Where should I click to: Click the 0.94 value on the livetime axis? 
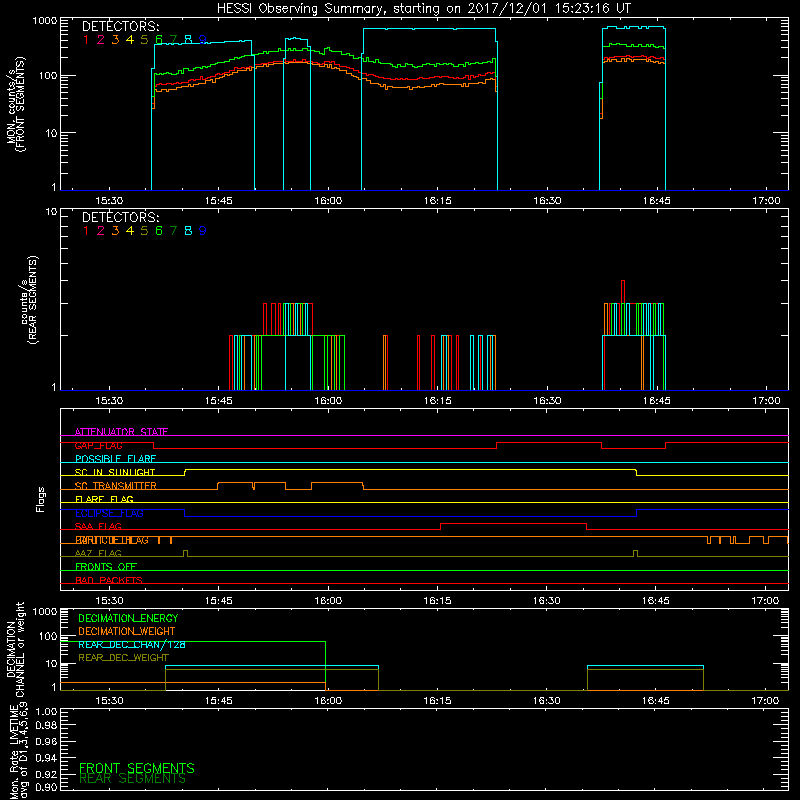(46, 757)
